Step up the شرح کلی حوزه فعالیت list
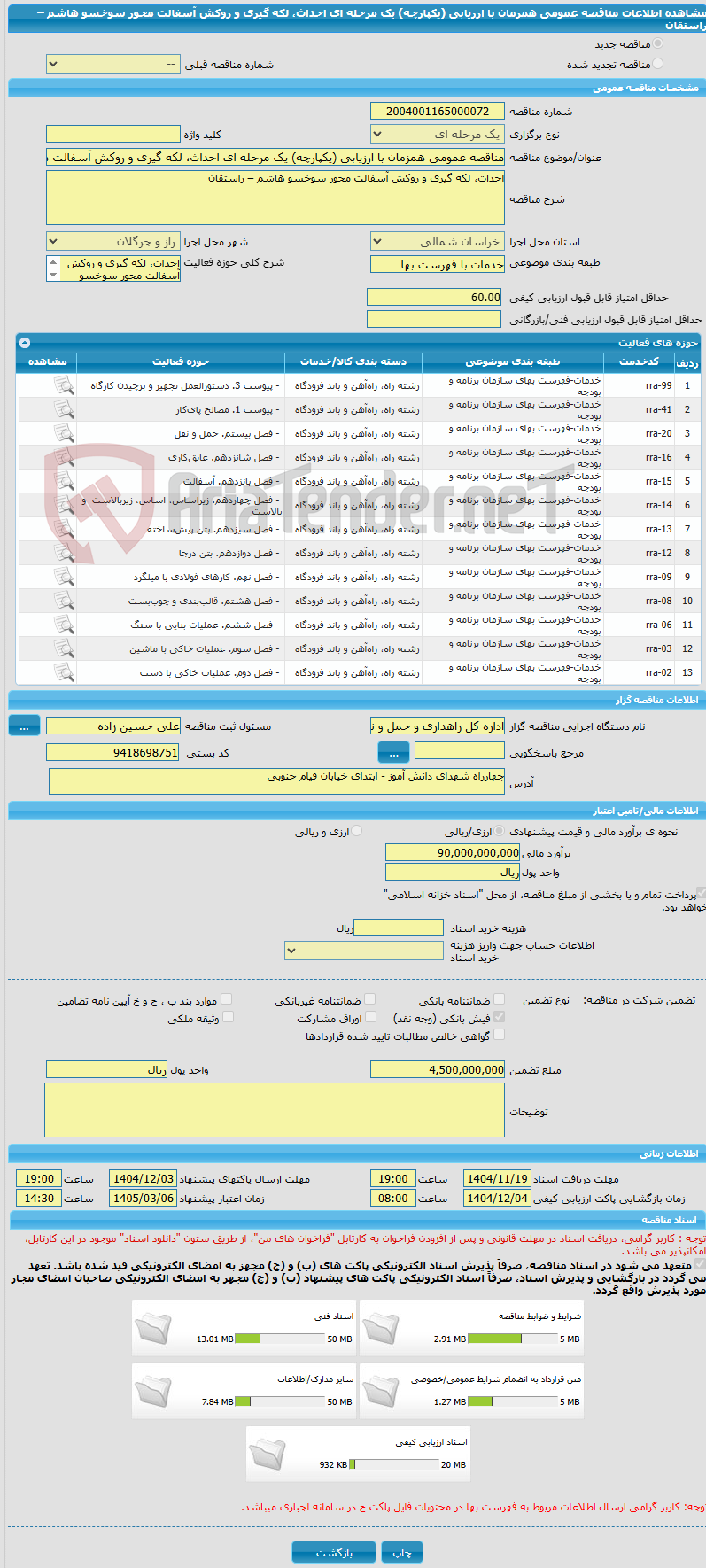This screenshot has height=1568, width=706. click(52, 263)
